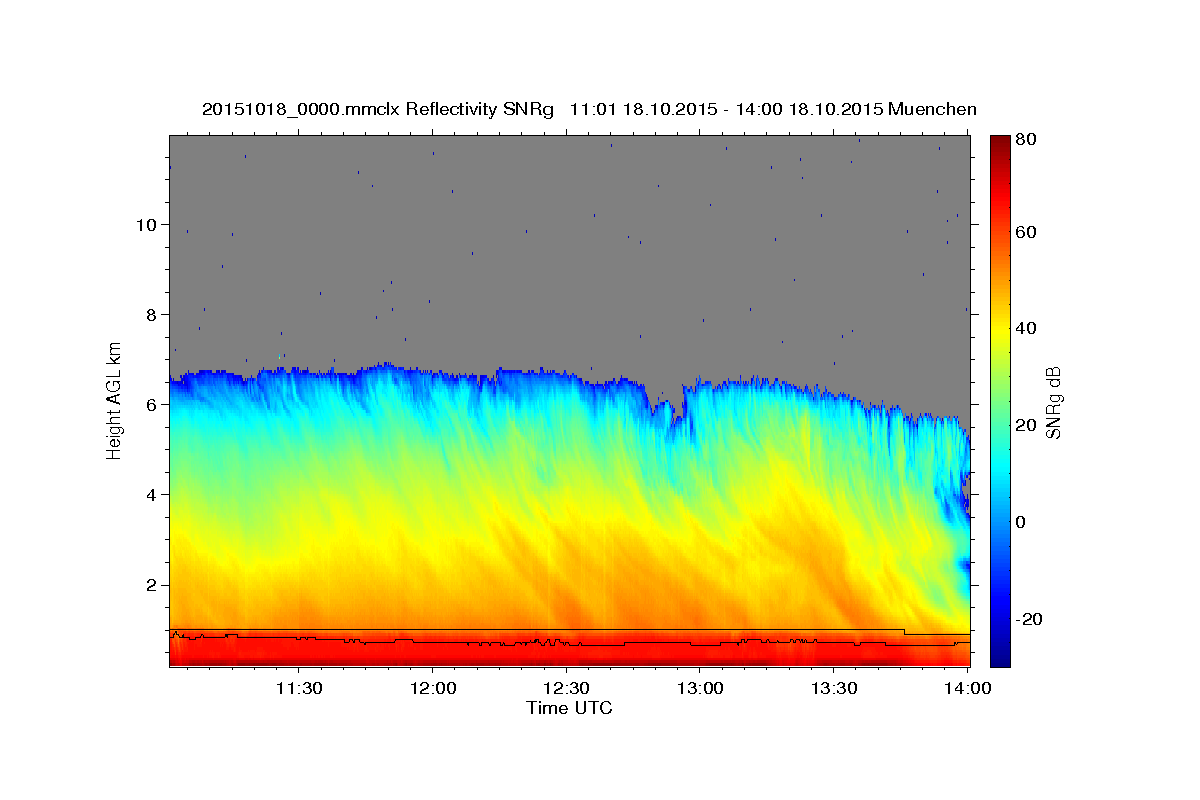Click the height axis label '8'
1200x800 pixels.
(151, 314)
